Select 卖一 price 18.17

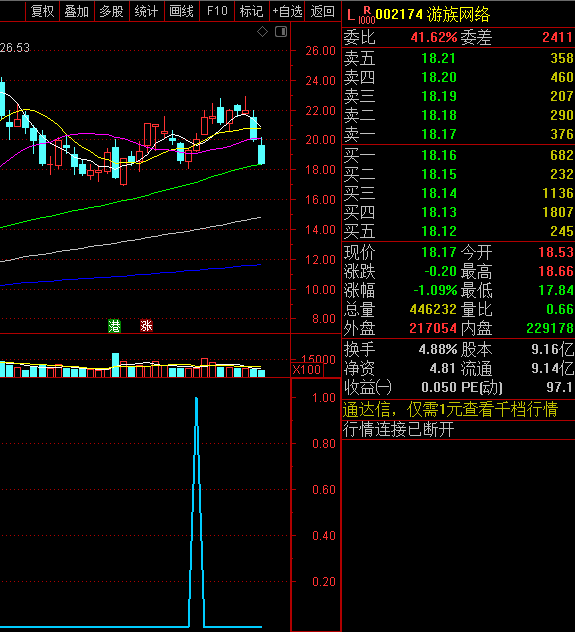click(x=438, y=134)
